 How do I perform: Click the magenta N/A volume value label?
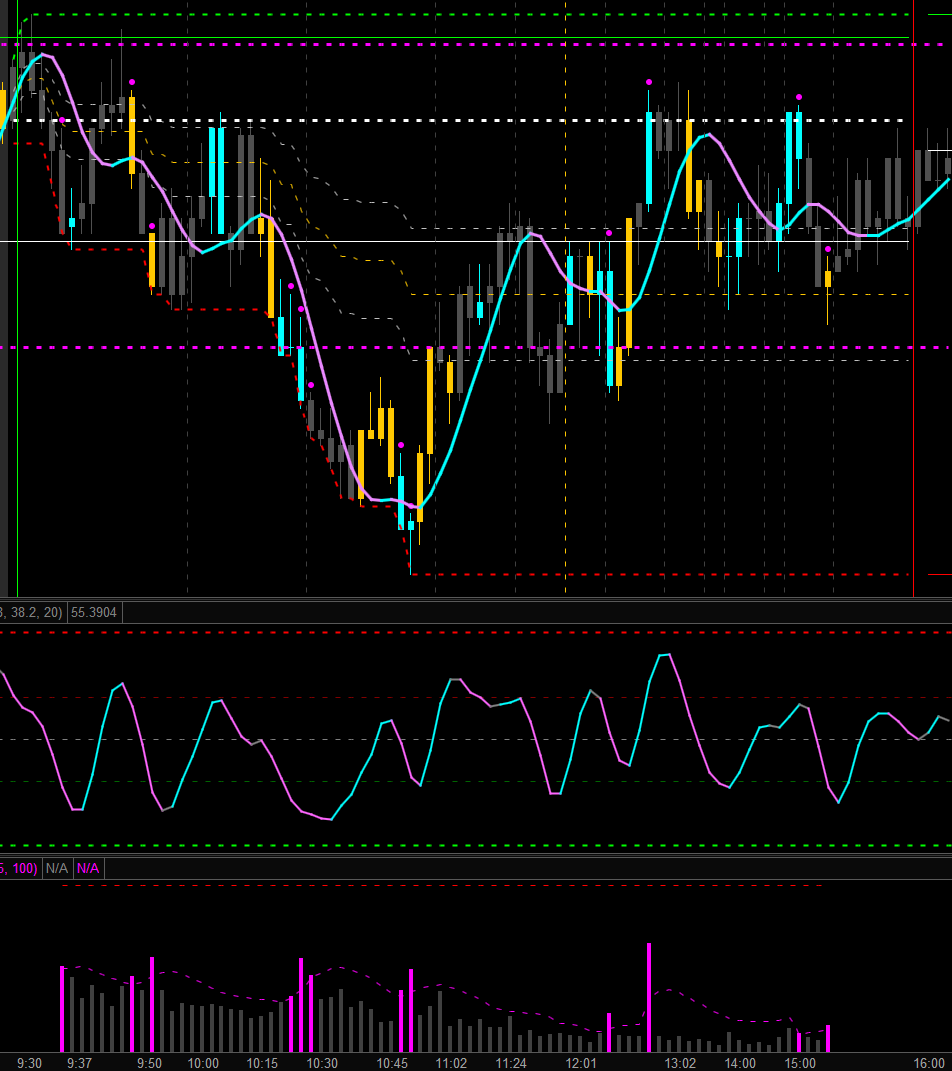88,868
